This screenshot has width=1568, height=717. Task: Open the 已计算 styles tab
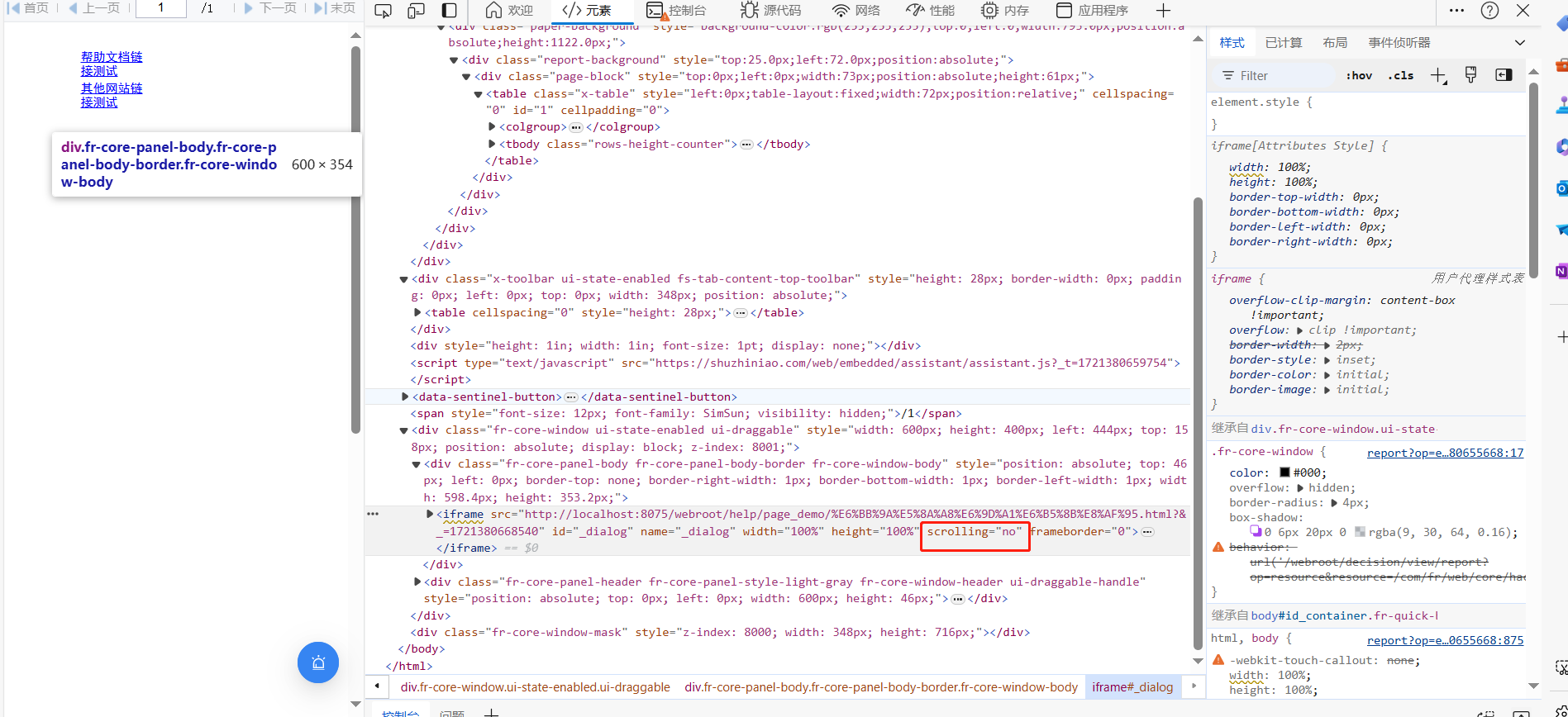tap(1283, 43)
